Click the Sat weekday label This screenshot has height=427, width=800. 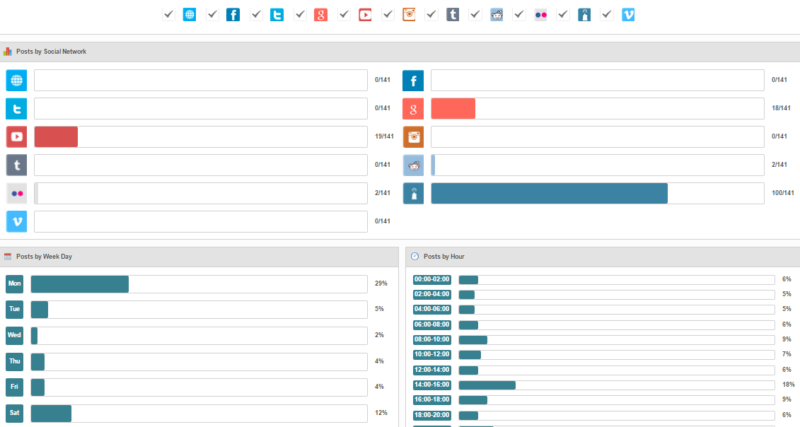15,413
